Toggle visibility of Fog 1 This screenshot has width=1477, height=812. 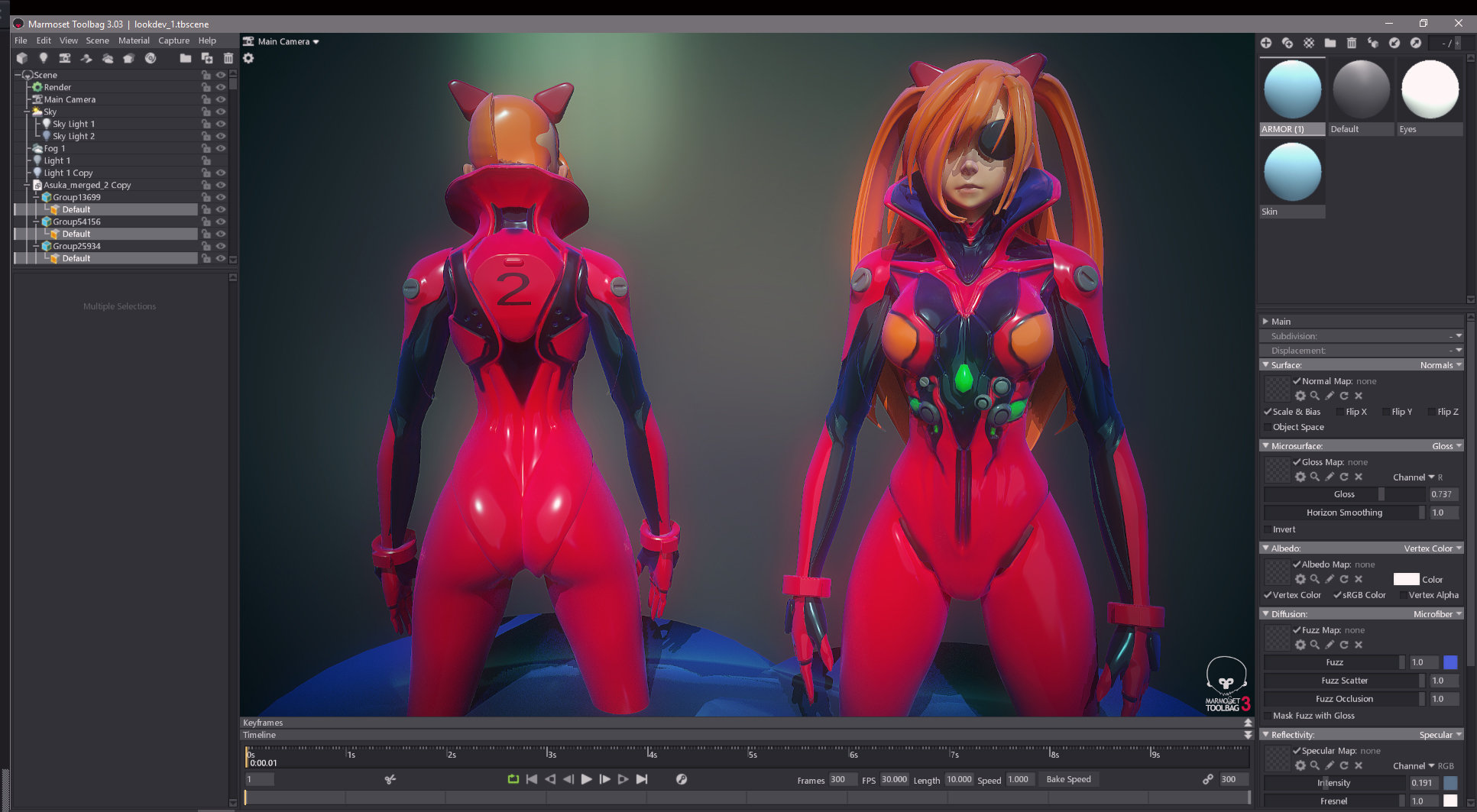[x=221, y=148]
